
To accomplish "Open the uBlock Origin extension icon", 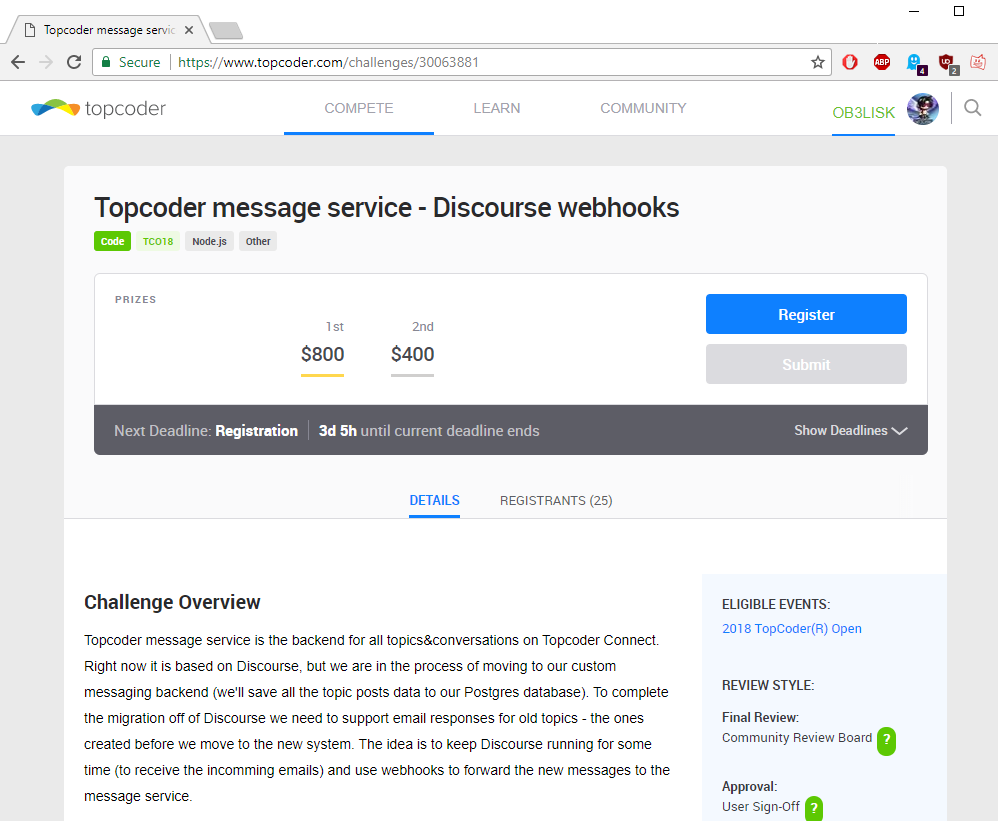I will click(x=948, y=64).
